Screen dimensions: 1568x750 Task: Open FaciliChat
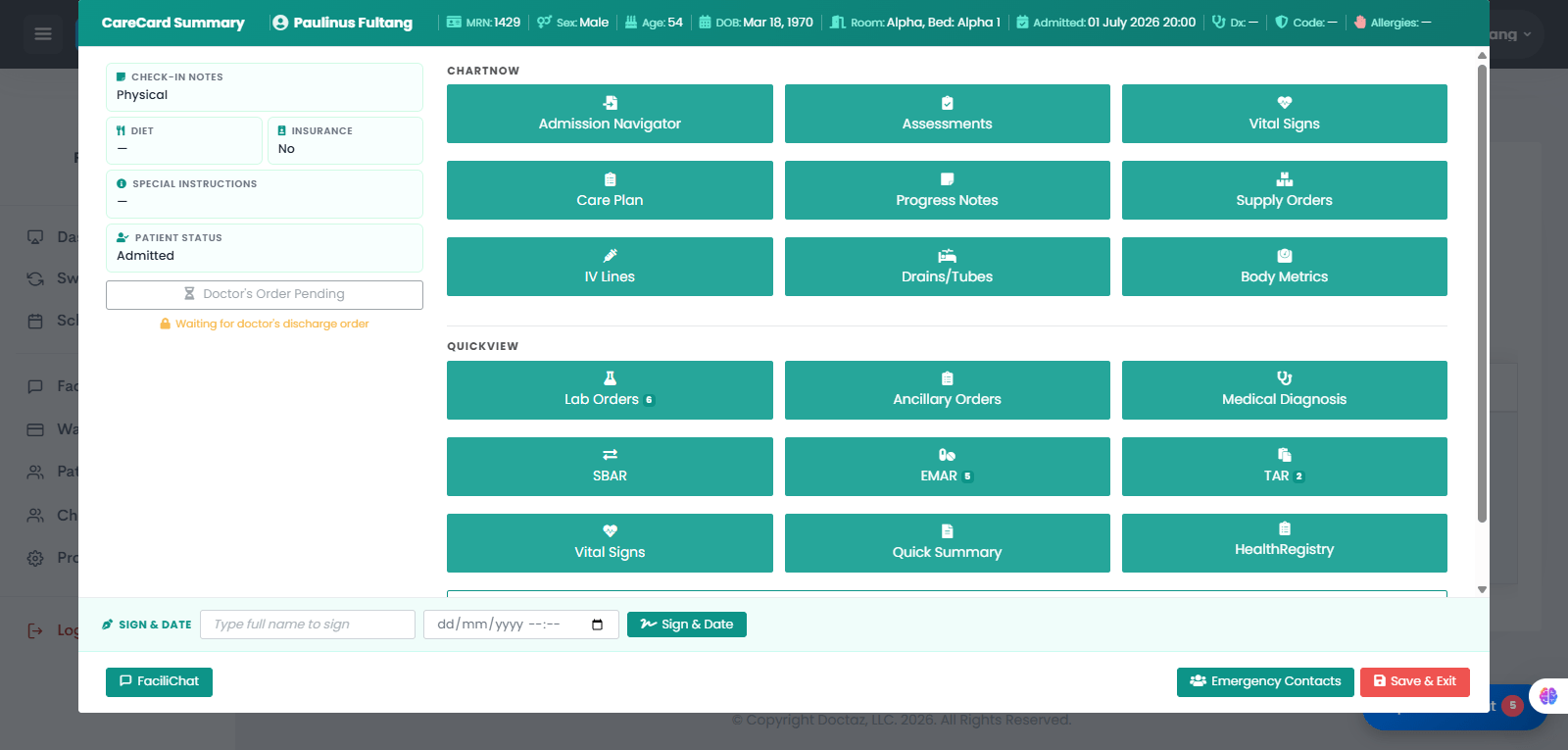159,681
